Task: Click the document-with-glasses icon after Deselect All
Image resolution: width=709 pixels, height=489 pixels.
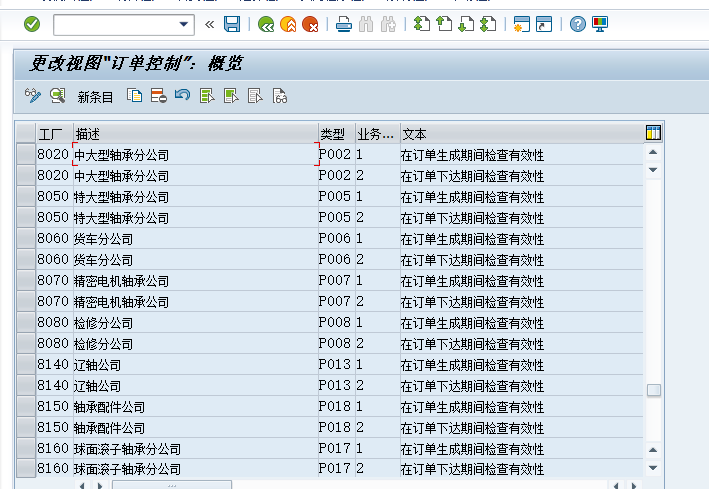Action: [x=279, y=95]
